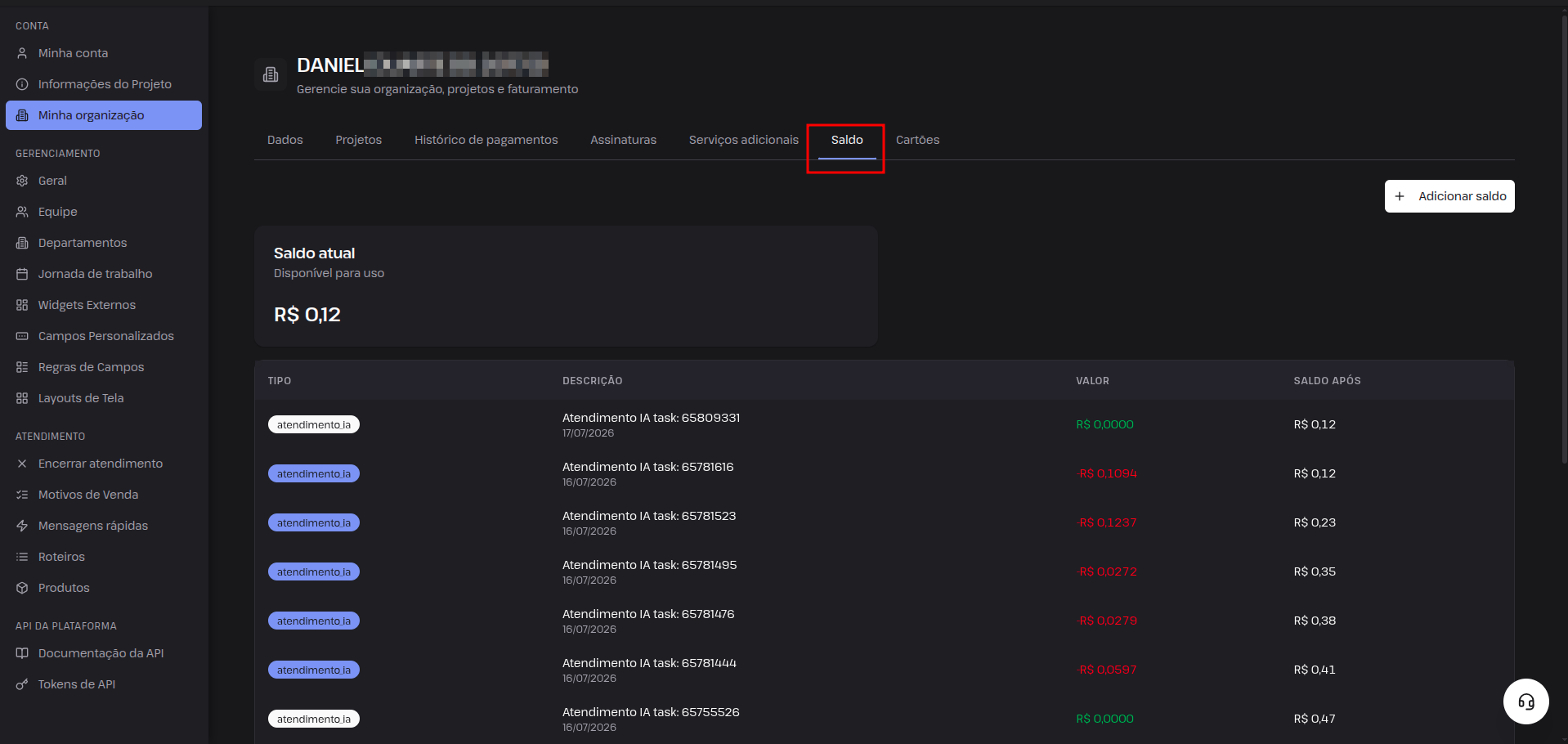
Task: Click the value '-R$ 0,0279'
Action: click(1107, 621)
